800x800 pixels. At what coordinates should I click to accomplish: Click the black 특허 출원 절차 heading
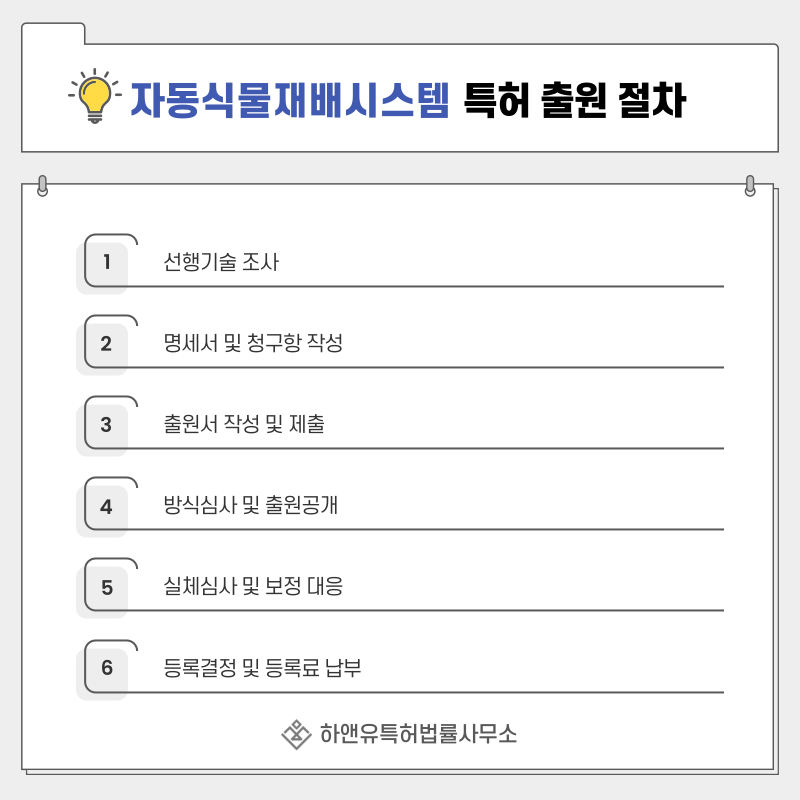click(x=575, y=100)
